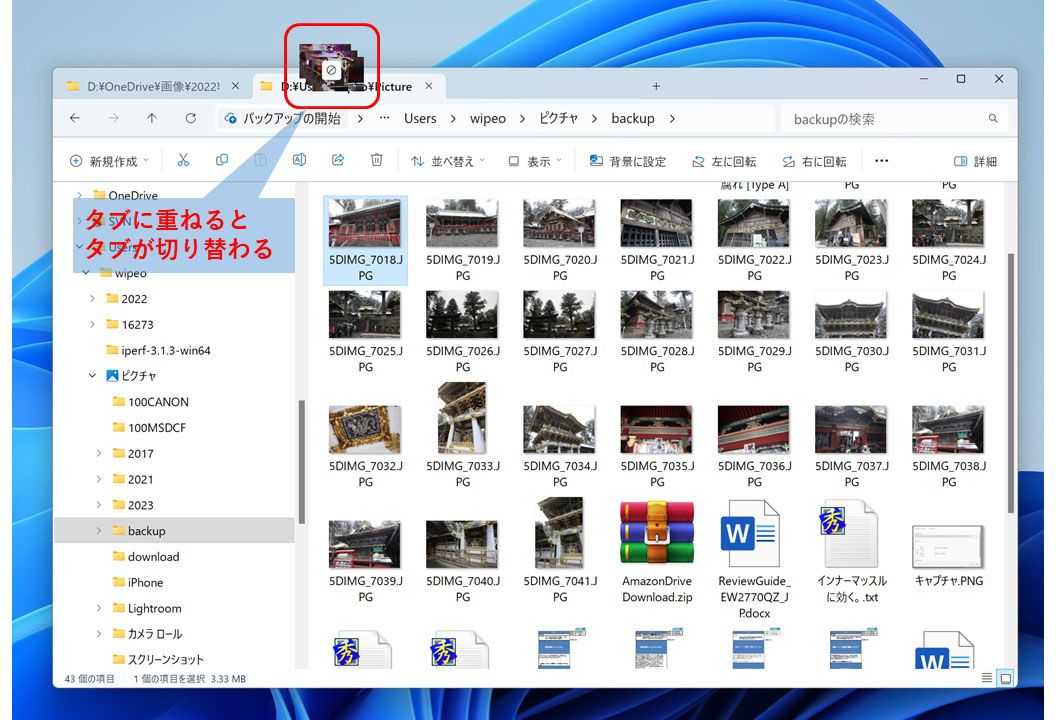Click wipeo breadcrumb in address bar
1056x720 pixels.
(488, 119)
